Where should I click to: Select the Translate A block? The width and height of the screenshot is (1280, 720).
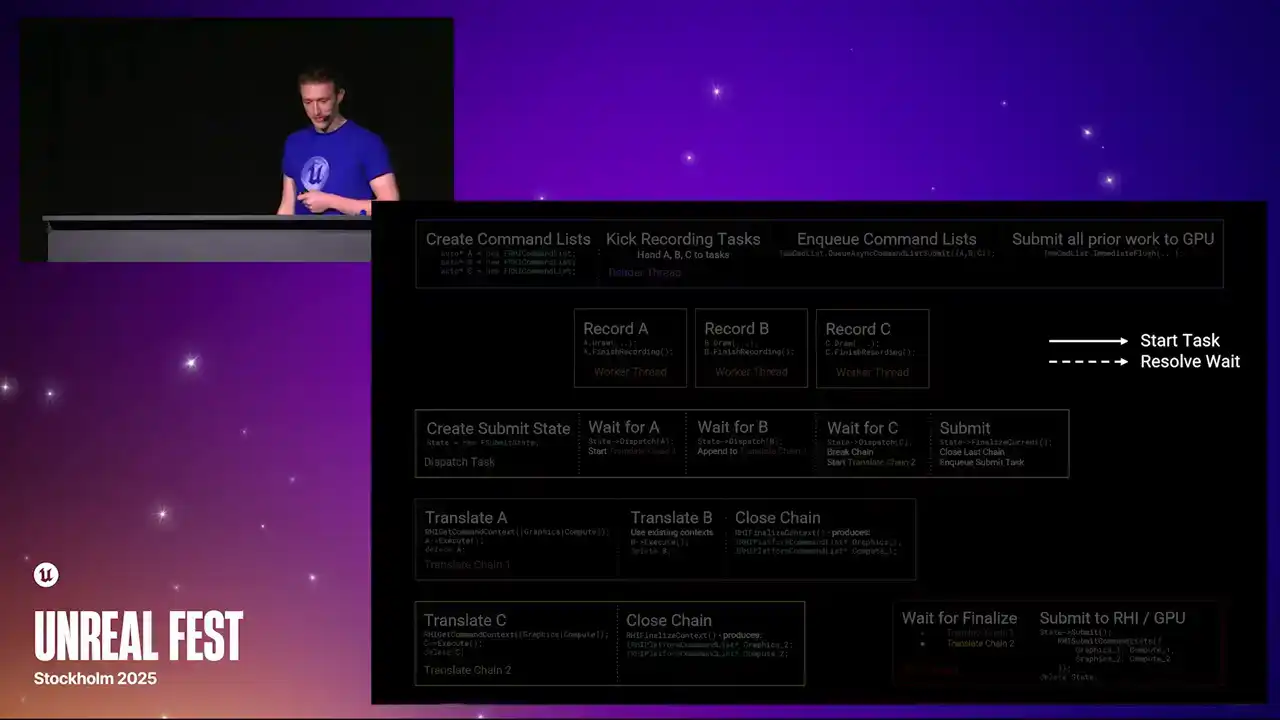point(517,539)
